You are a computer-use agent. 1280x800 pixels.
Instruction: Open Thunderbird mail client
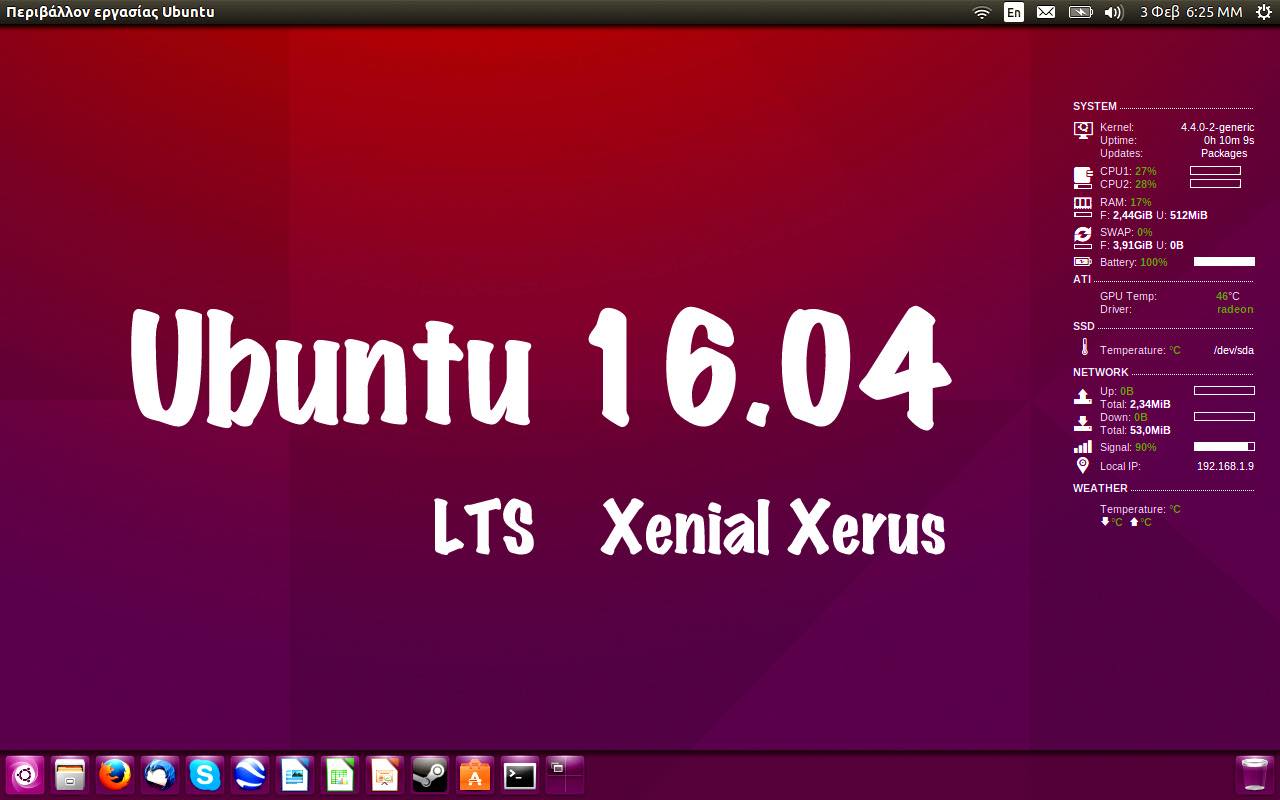(159, 773)
